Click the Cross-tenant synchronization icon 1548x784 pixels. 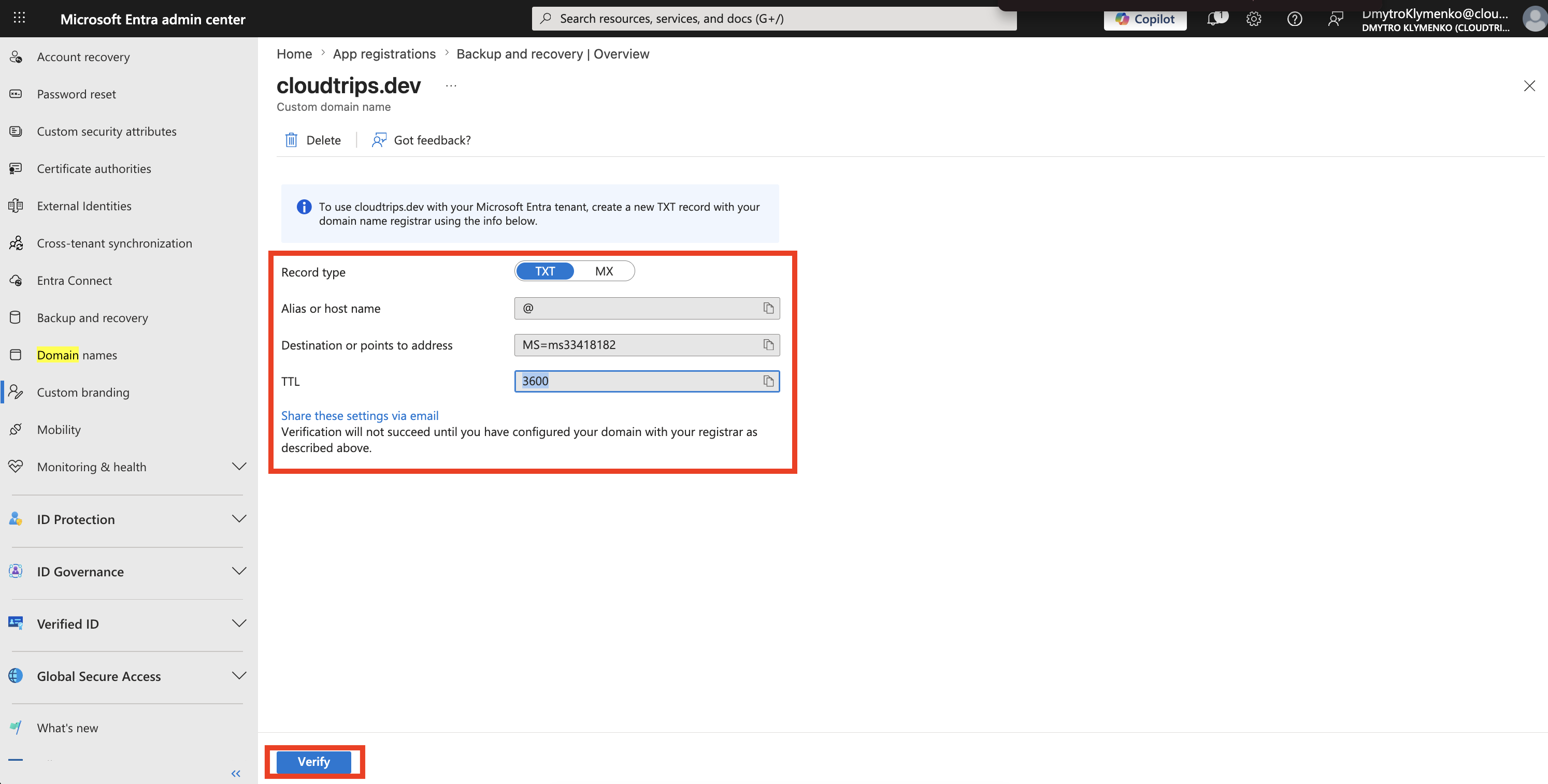pyautogui.click(x=16, y=243)
